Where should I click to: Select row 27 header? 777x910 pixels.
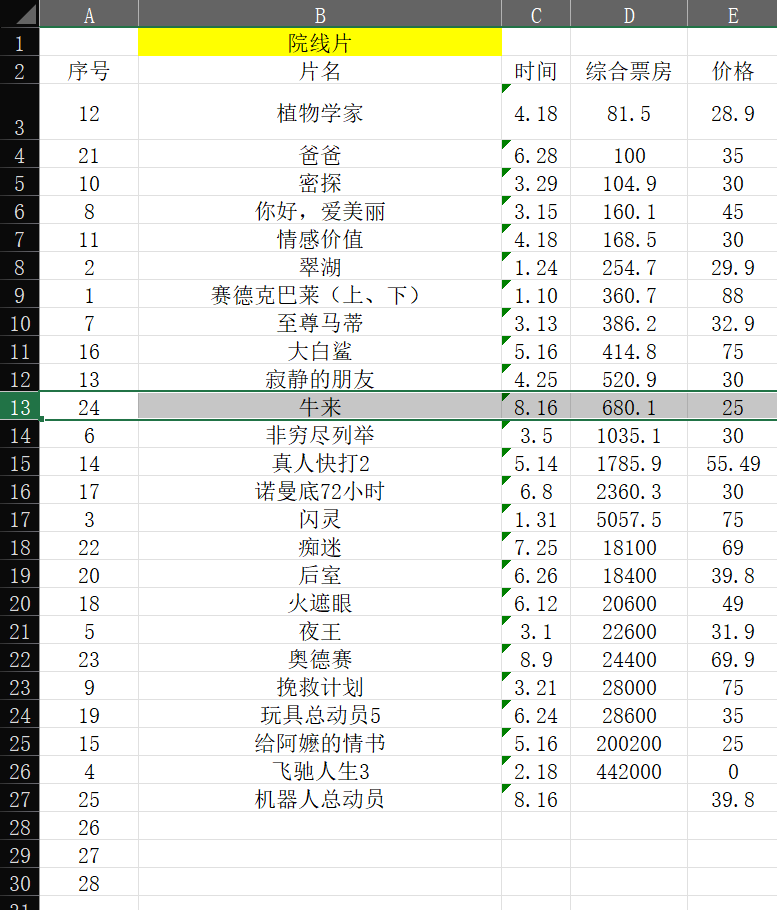[20, 799]
